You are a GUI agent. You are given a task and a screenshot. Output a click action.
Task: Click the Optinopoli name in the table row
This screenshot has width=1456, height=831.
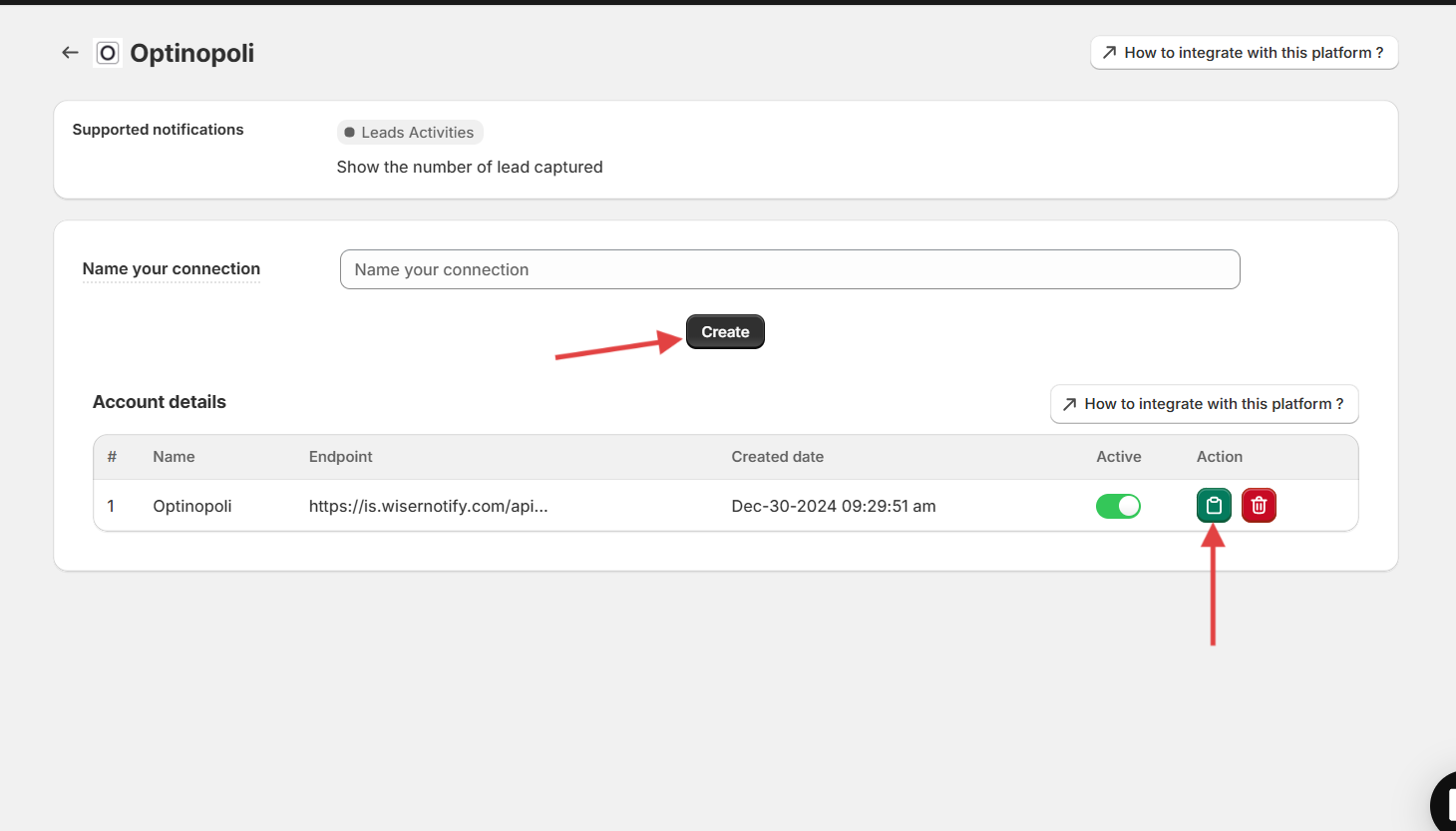point(192,507)
